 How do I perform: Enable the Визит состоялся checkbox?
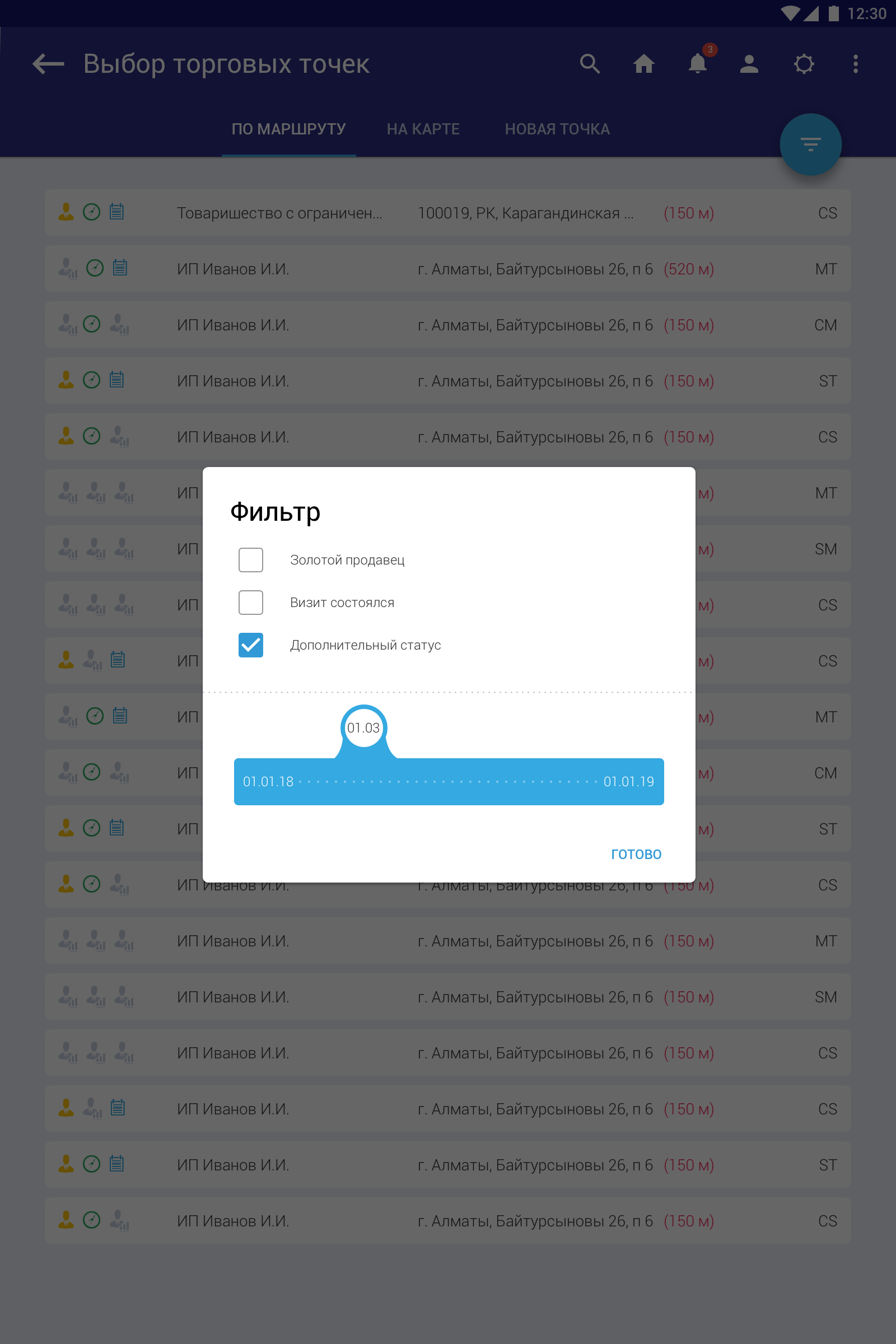[x=251, y=603]
